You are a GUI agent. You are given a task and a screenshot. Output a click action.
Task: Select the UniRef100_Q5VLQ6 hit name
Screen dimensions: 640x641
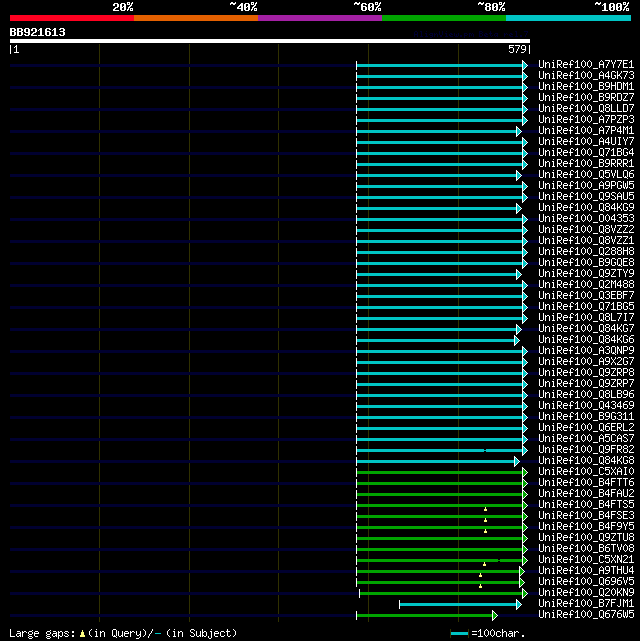pyautogui.click(x=586, y=175)
